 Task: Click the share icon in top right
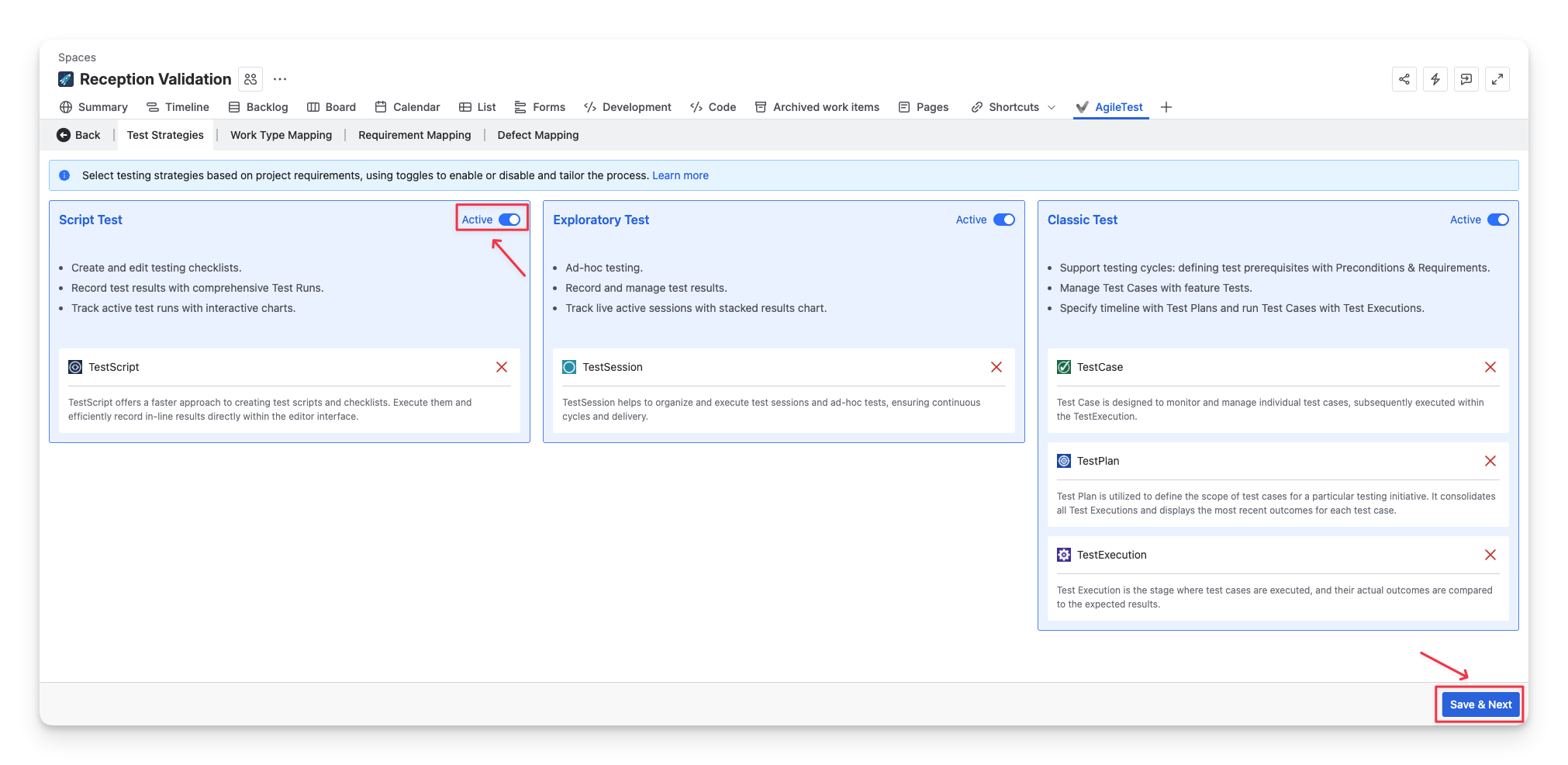coord(1404,79)
